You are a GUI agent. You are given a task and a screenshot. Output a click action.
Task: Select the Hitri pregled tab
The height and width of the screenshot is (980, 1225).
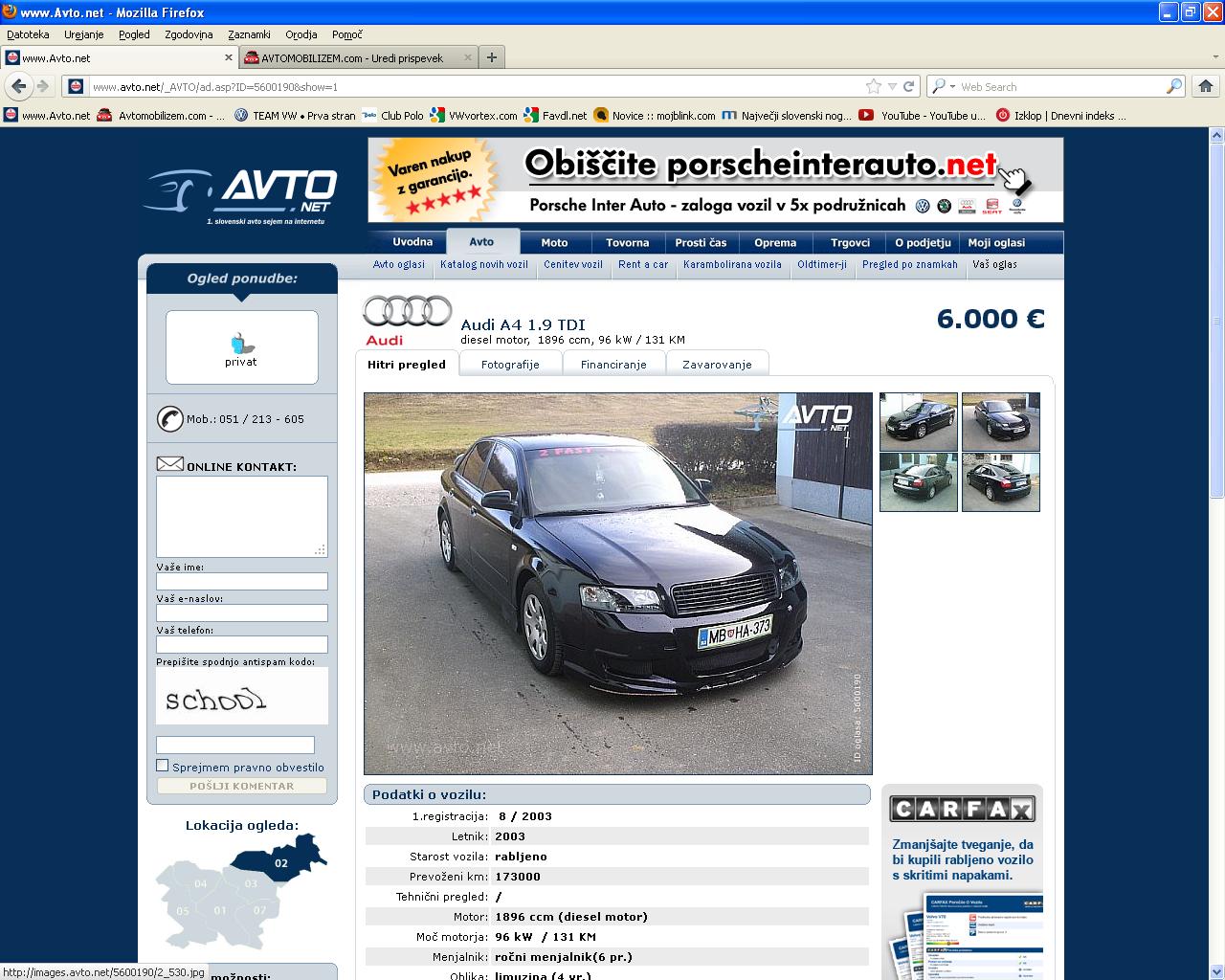click(407, 364)
